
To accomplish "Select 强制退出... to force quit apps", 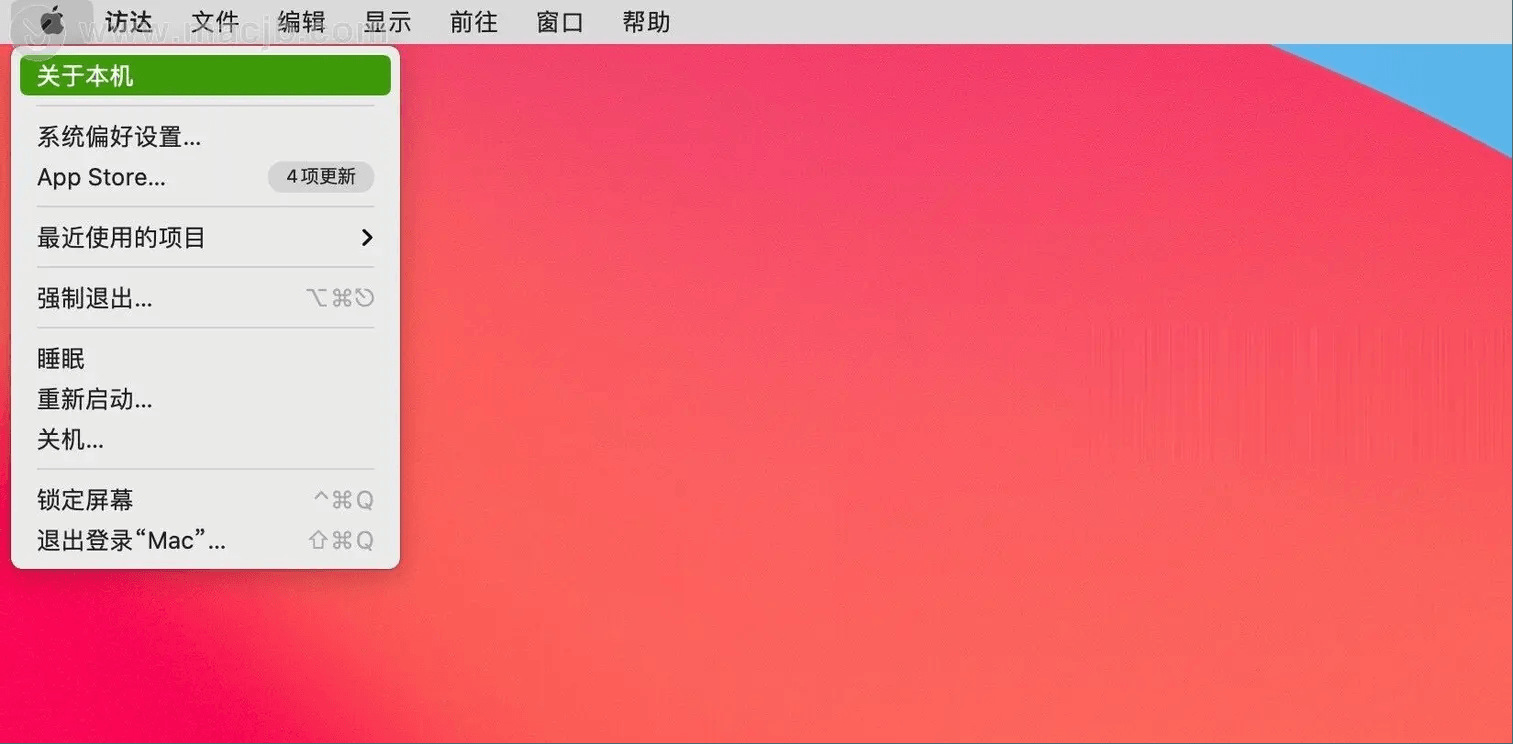I will (95, 298).
